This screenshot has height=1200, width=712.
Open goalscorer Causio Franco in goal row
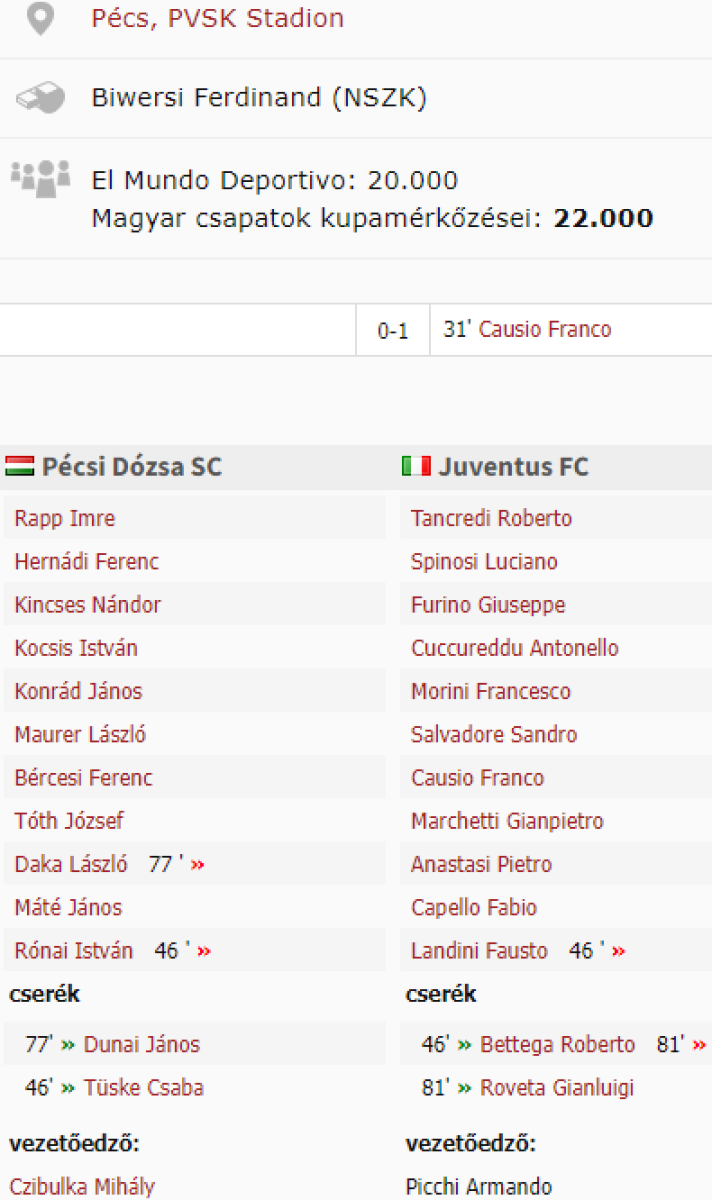pos(545,330)
